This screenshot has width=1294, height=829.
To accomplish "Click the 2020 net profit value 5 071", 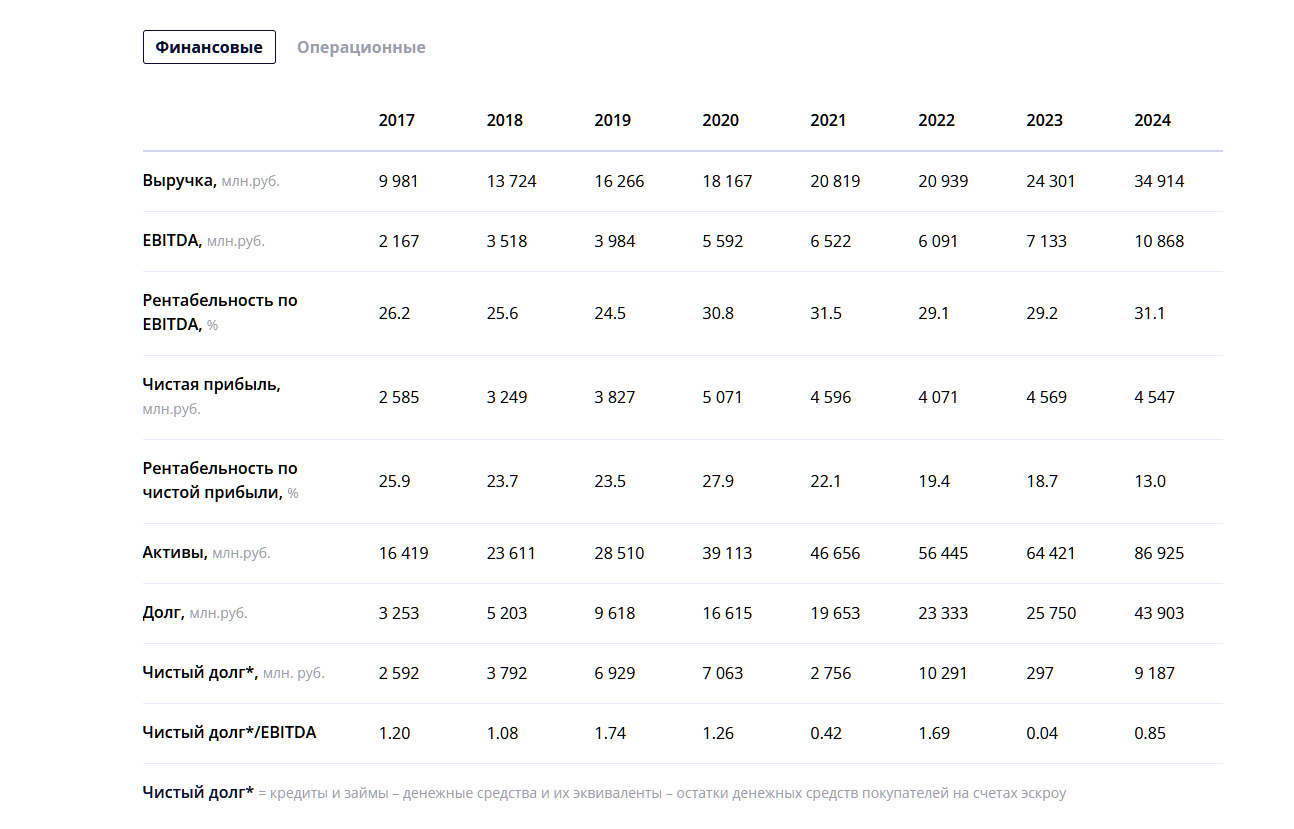I will tap(722, 397).
